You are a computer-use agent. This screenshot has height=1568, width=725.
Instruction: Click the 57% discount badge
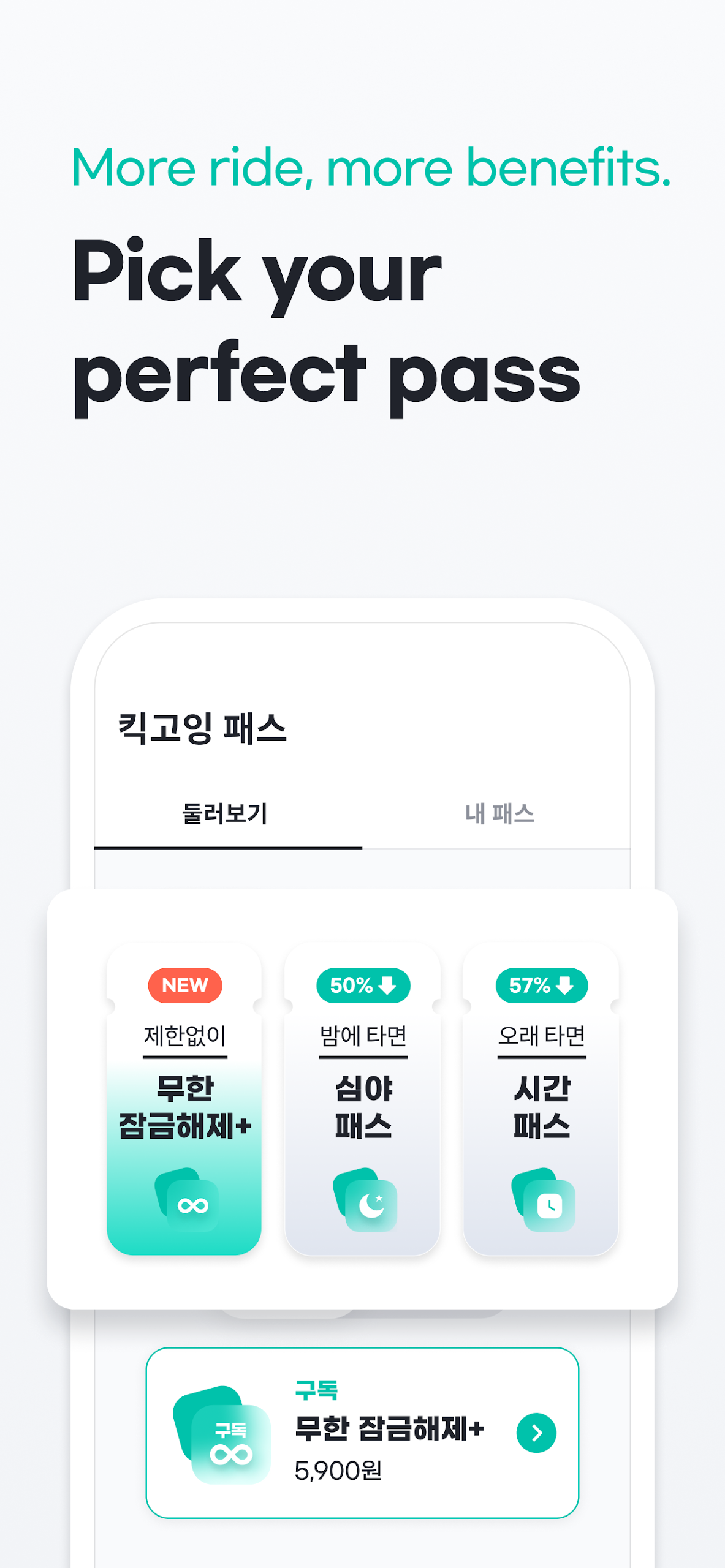(541, 985)
